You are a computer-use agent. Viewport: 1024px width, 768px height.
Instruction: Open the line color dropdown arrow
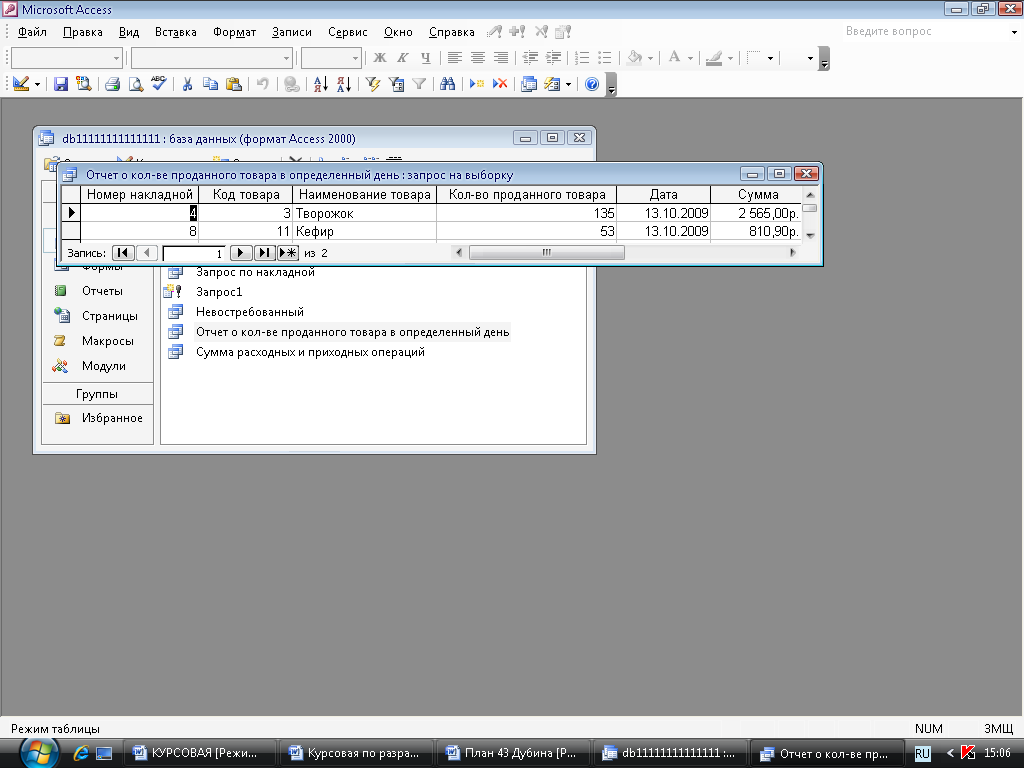[x=730, y=58]
